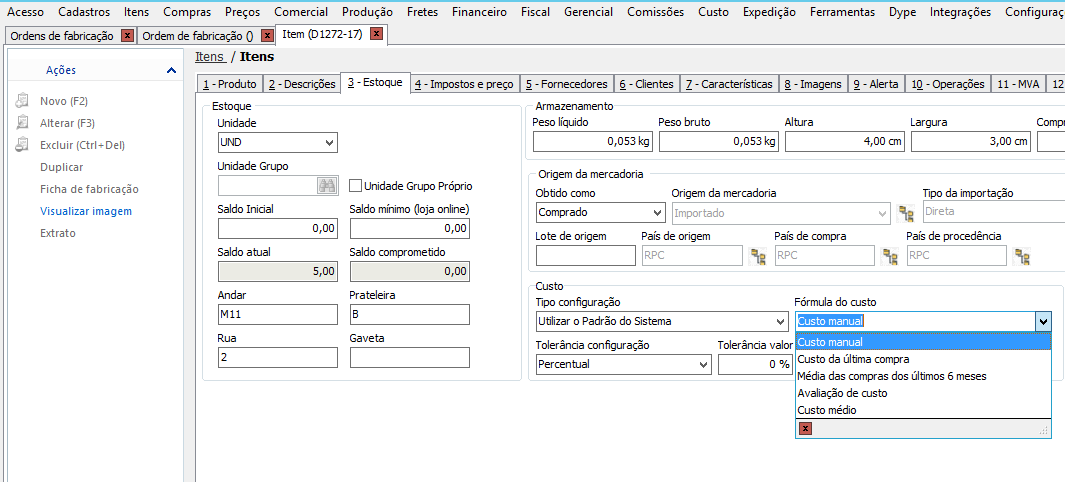Click the Rua field containing 2
The image size is (1065, 482).
point(278,357)
